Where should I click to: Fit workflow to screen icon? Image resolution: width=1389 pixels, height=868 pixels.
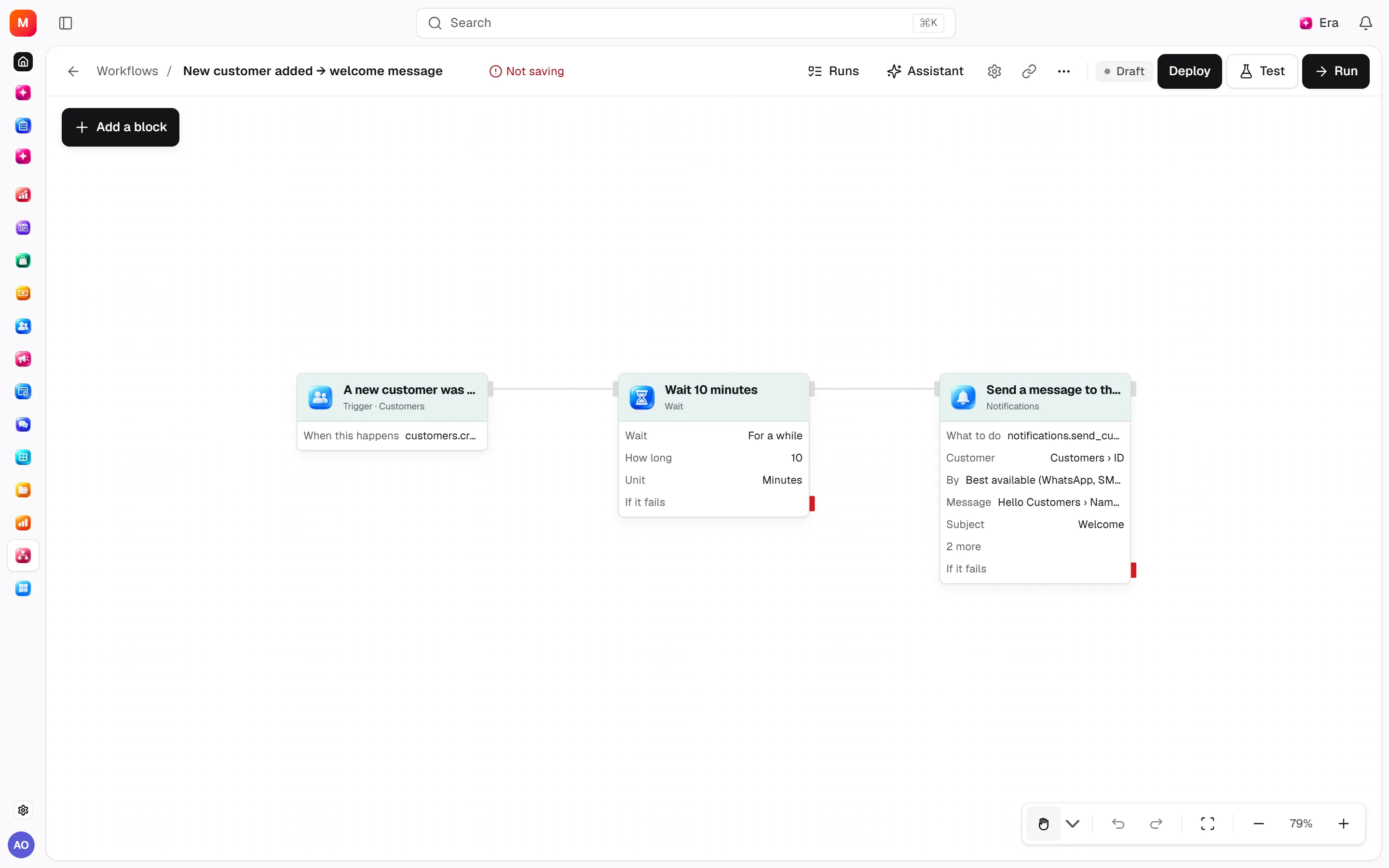(1207, 824)
